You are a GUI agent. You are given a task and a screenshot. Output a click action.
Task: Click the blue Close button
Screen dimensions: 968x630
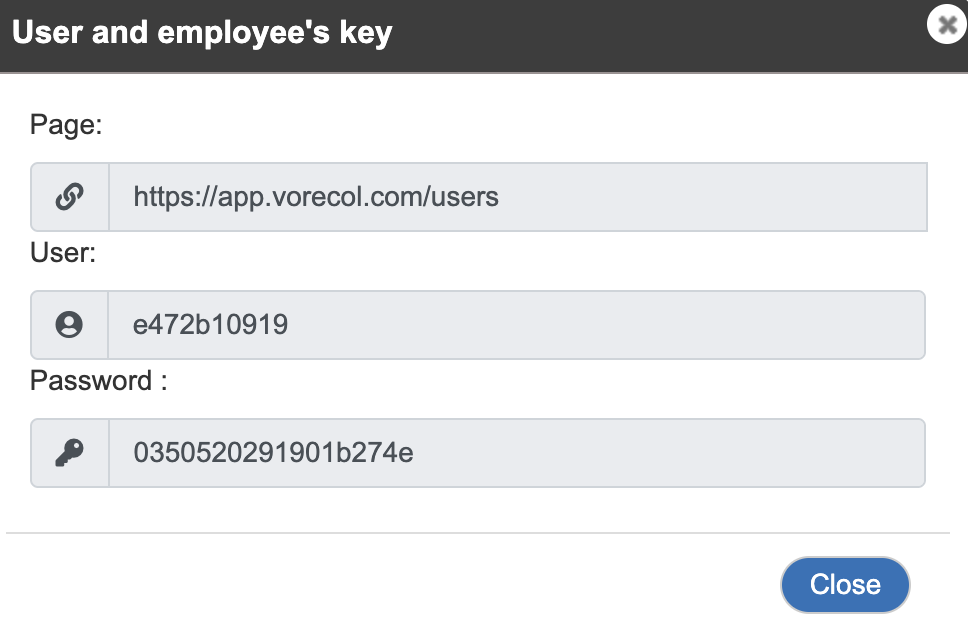[x=845, y=584]
